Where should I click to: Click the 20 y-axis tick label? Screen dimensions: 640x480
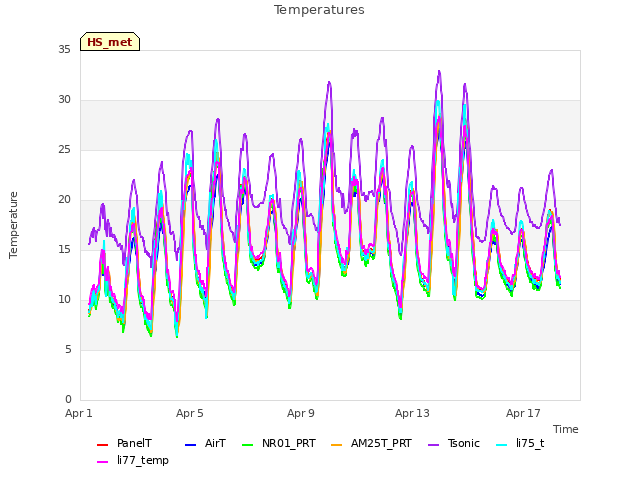coord(64,200)
